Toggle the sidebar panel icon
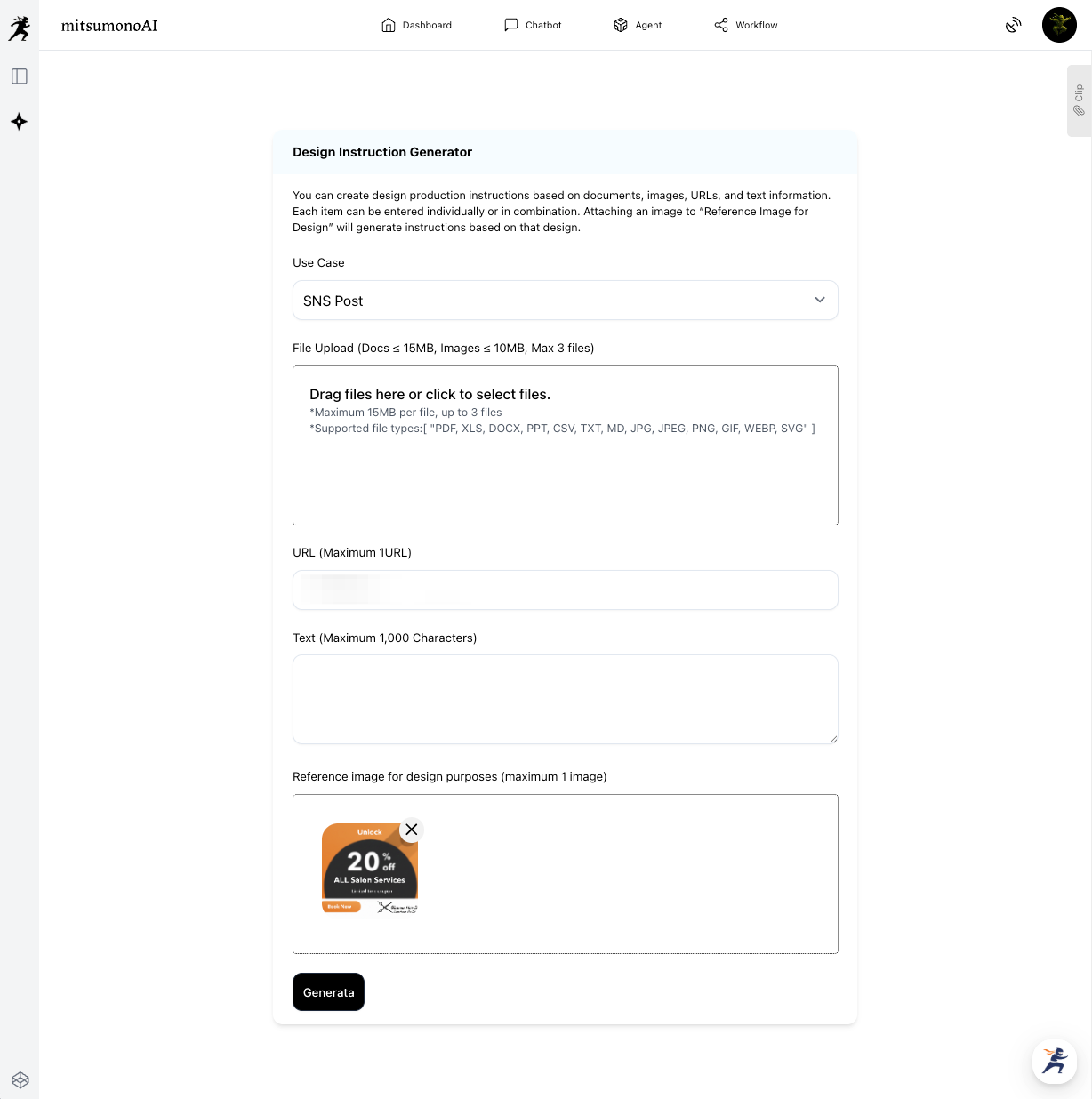 click(x=20, y=76)
